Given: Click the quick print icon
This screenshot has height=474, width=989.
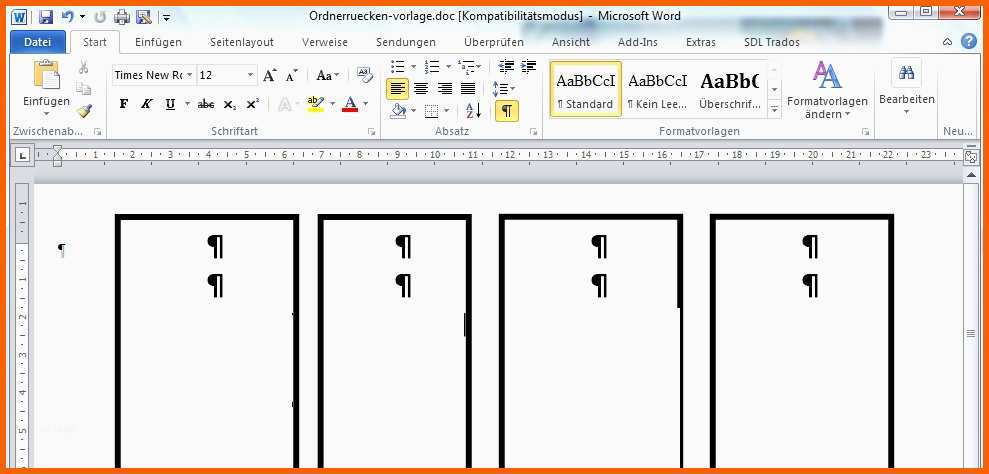Looking at the screenshot, I should (x=121, y=16).
